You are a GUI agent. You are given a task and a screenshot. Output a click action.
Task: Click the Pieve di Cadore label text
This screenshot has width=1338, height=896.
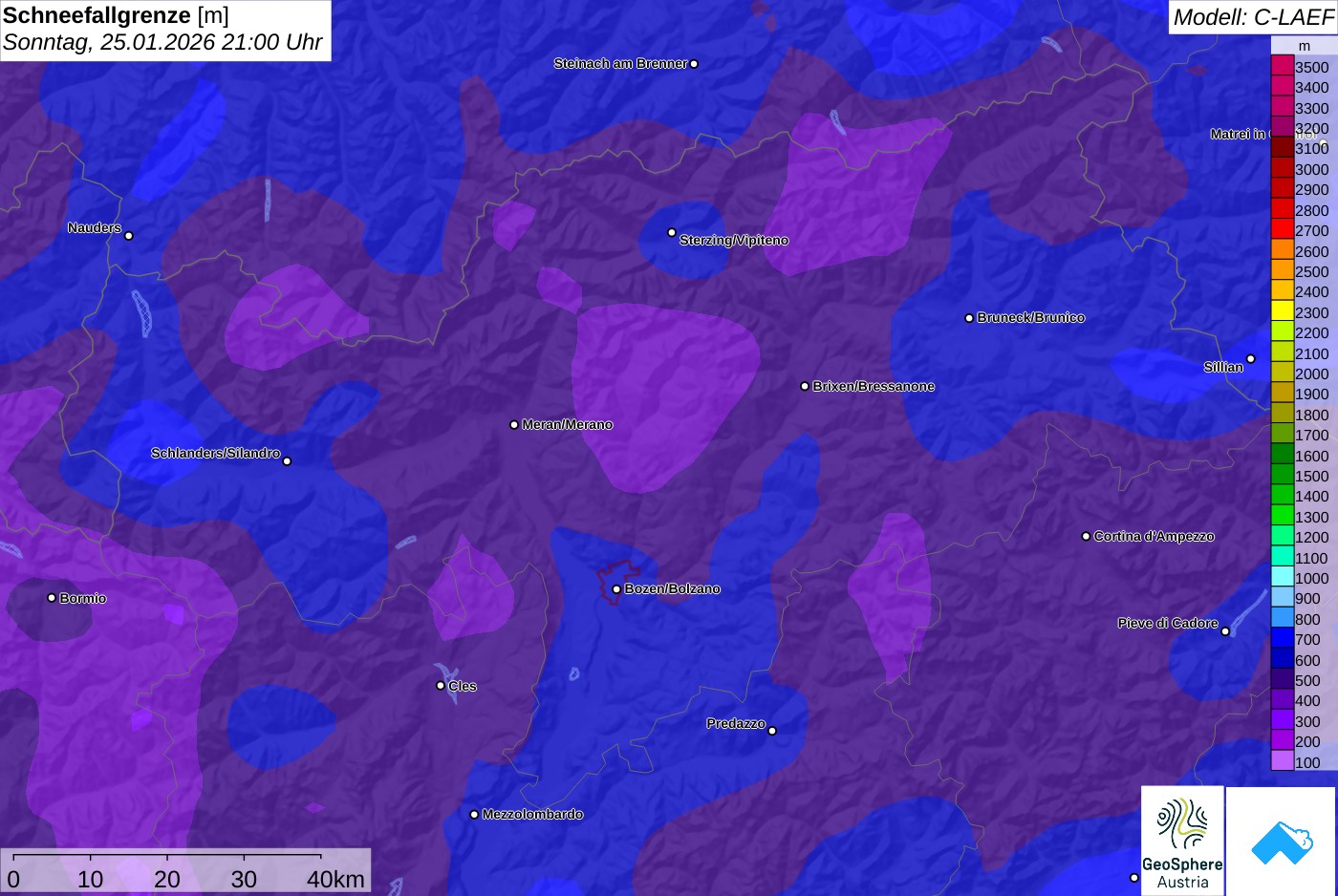coord(1168,624)
